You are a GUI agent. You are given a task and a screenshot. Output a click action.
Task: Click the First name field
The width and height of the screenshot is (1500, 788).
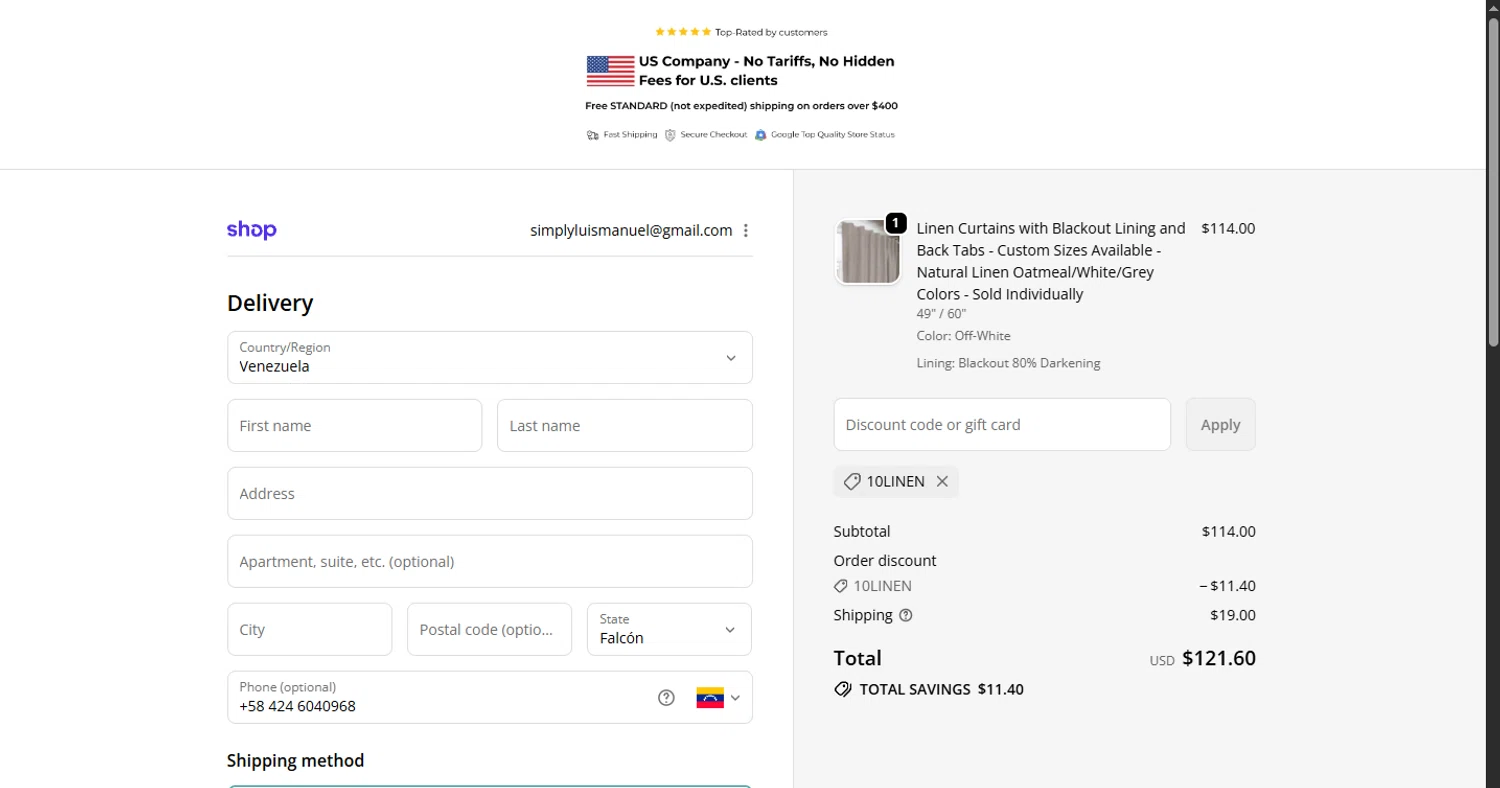click(355, 425)
